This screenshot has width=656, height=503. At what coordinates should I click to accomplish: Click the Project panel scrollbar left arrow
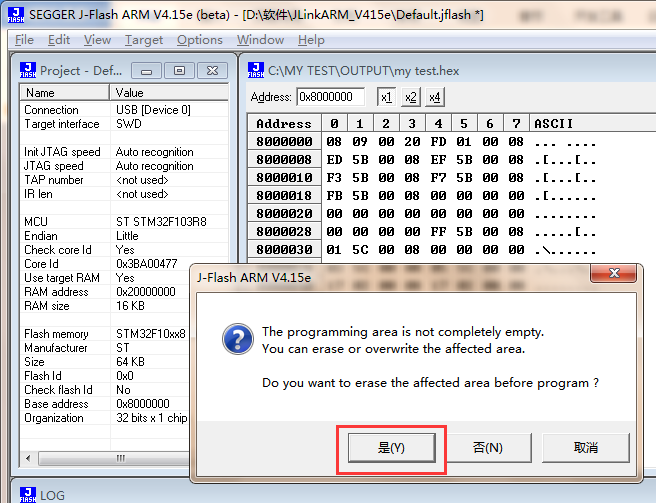click(x=28, y=458)
